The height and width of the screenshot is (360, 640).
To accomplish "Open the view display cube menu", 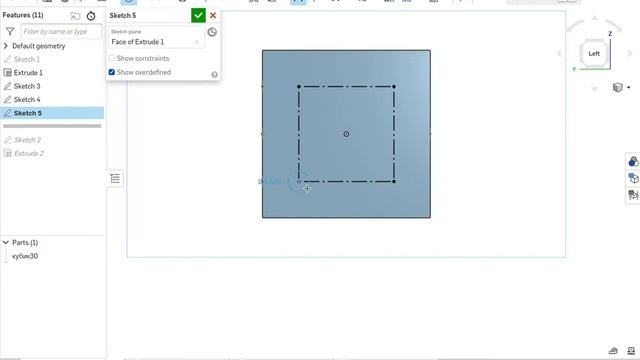I will click(621, 87).
